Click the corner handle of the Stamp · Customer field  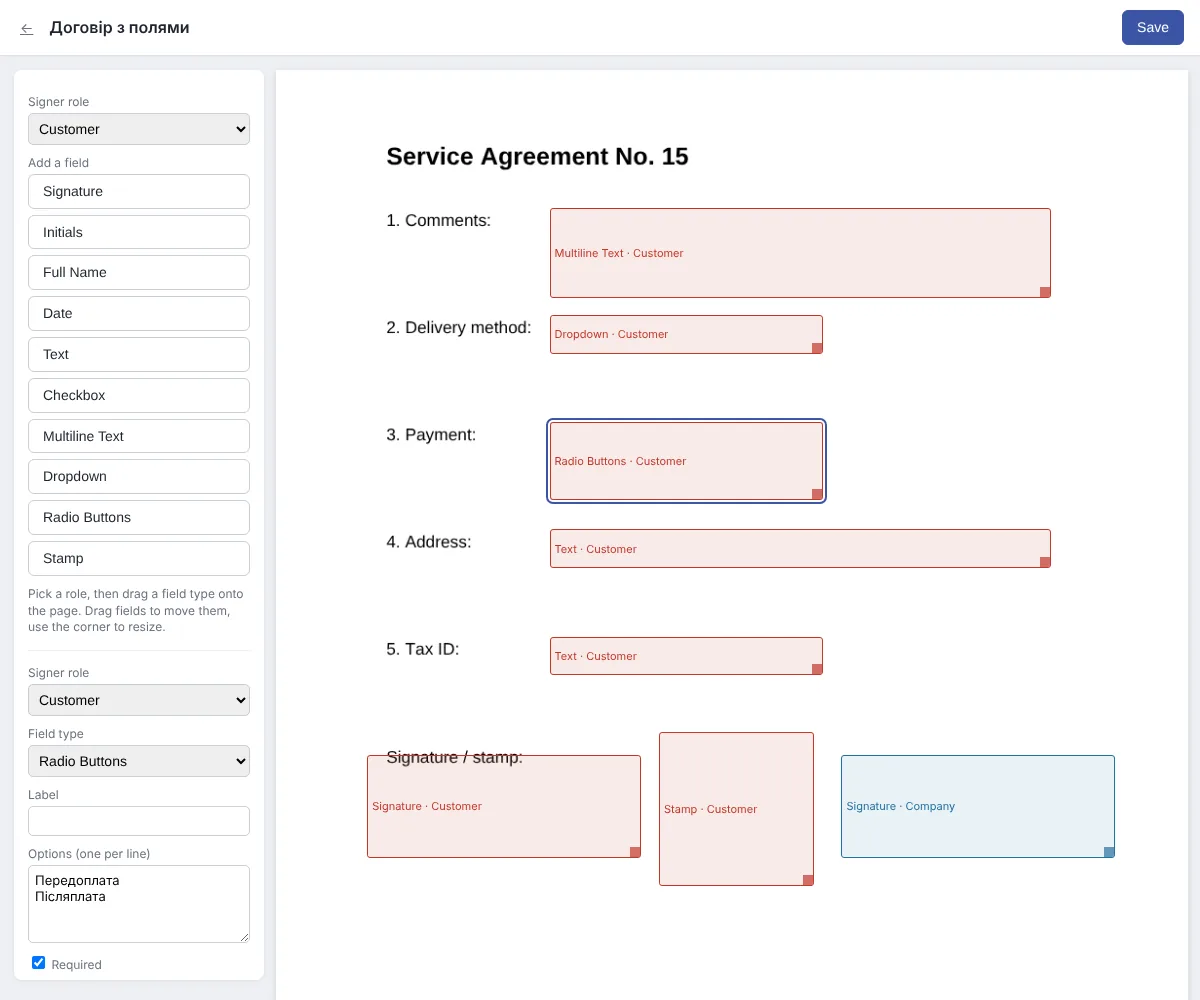pyautogui.click(x=808, y=880)
